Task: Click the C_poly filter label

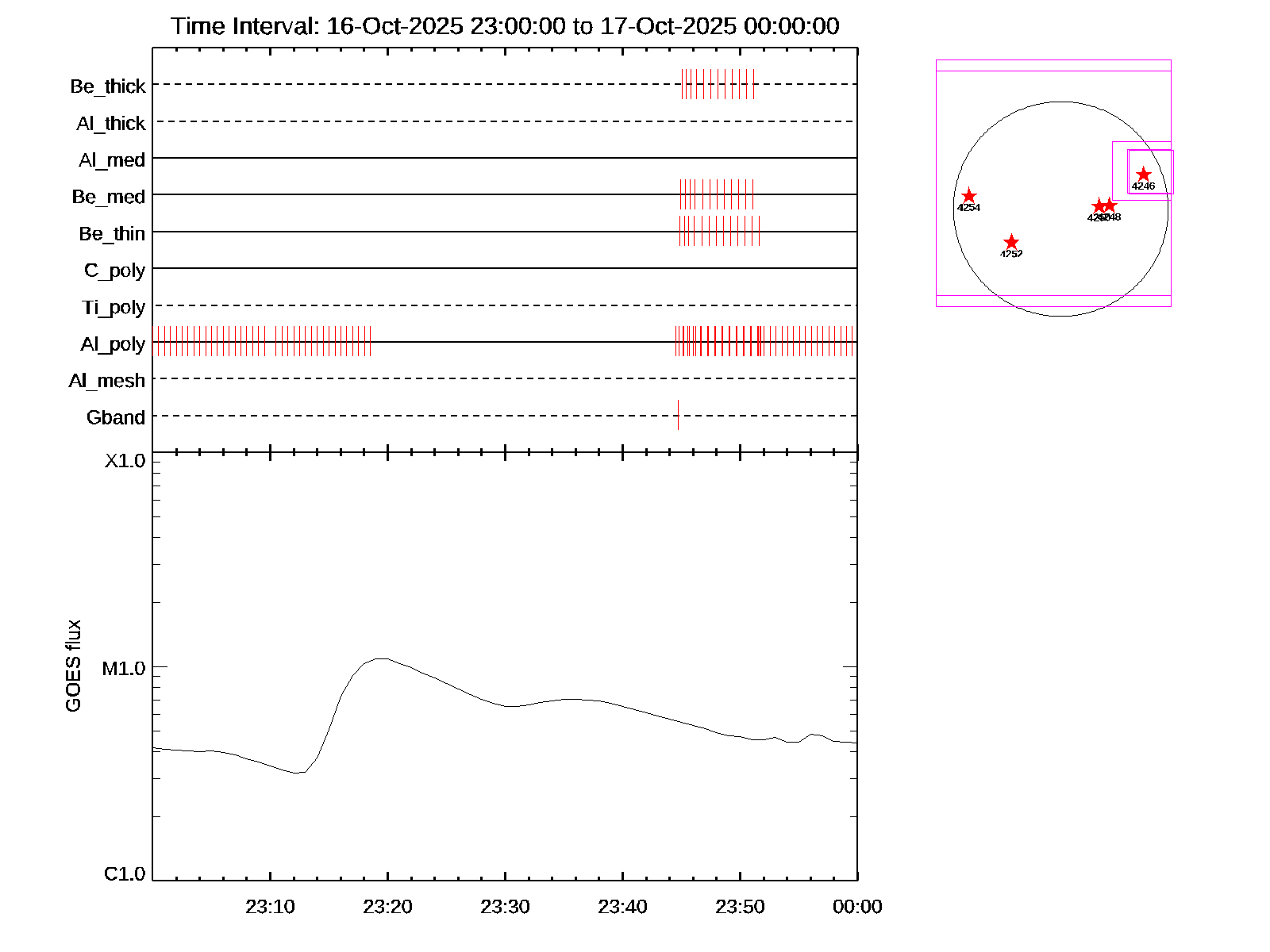Action: 114,271
